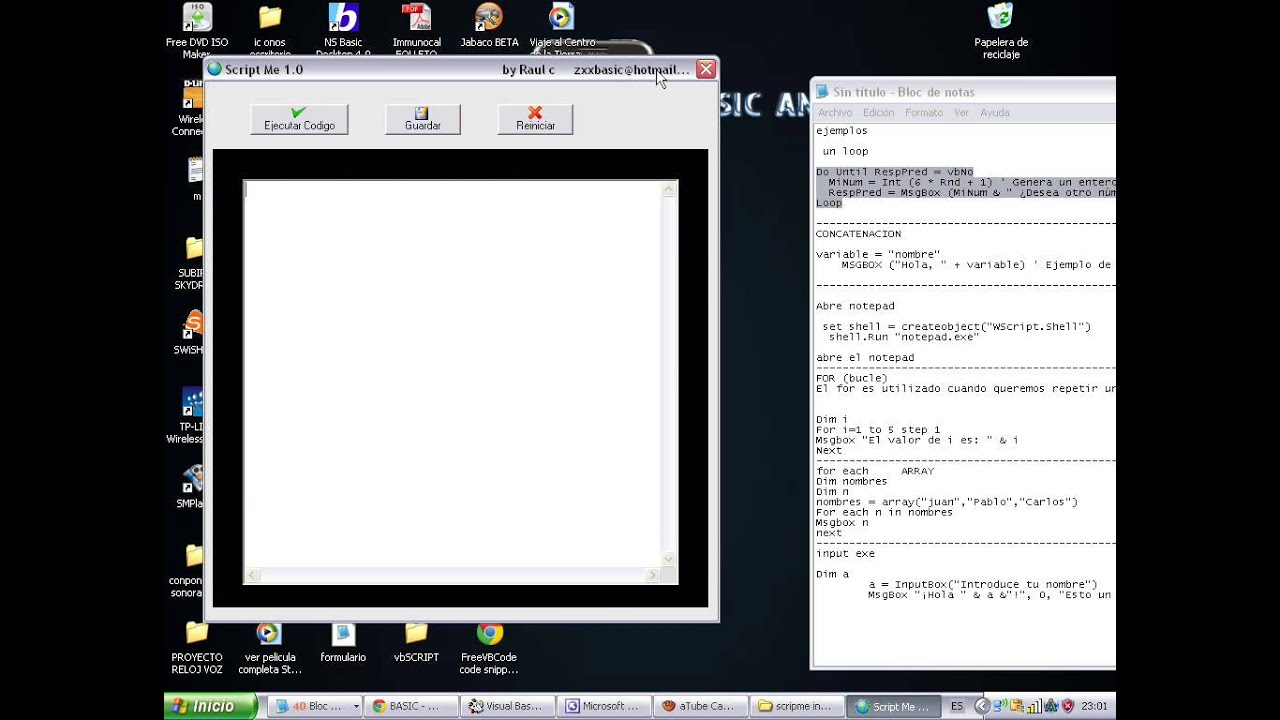The height and width of the screenshot is (720, 1280).
Task: Click the Sin título - Bloc de notas title bar
Action: pos(963,92)
